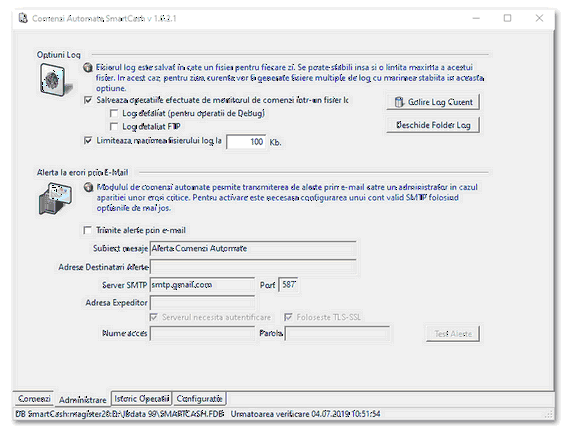Switch to the Comenzi tab
This screenshot has width=568, height=430.
(x=34, y=398)
